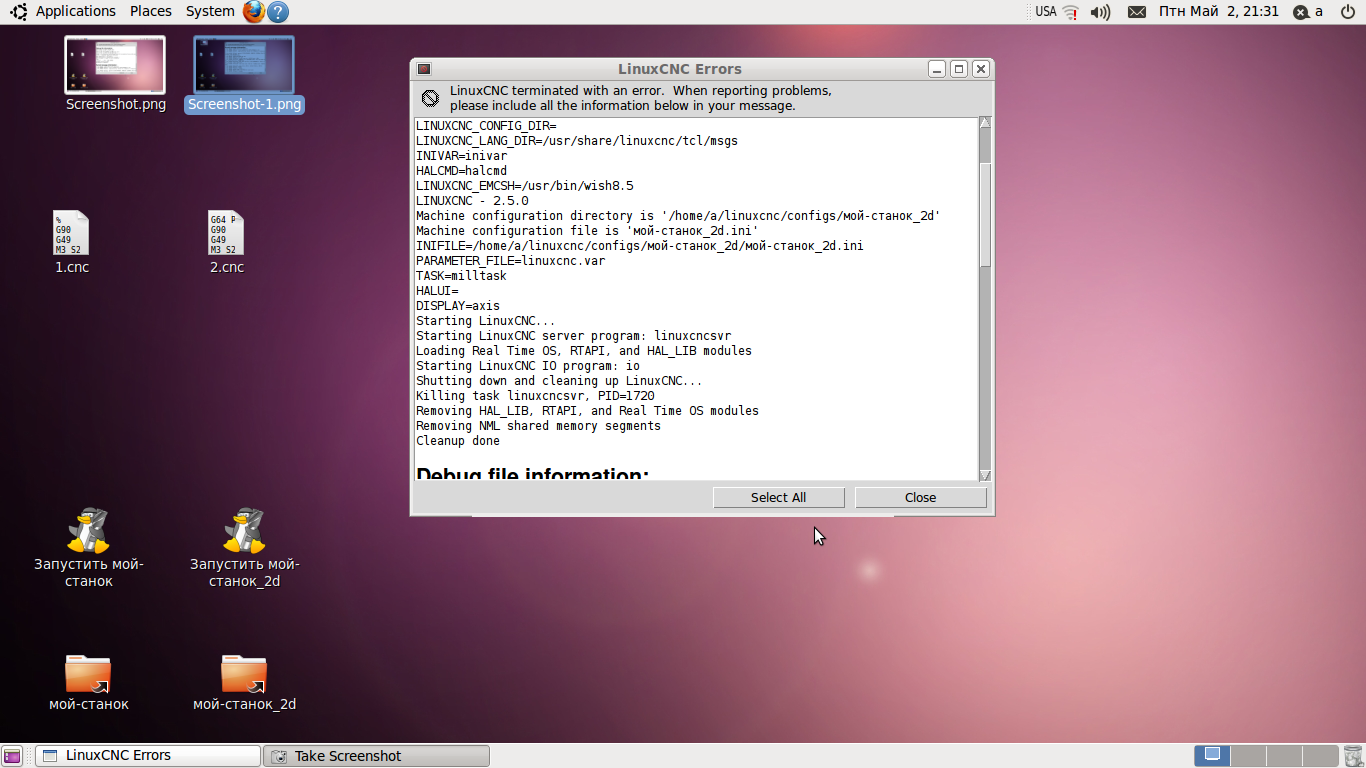The width and height of the screenshot is (1366, 768).
Task: Open LinuxCNC Errors window menu icon
Action: coord(424,69)
